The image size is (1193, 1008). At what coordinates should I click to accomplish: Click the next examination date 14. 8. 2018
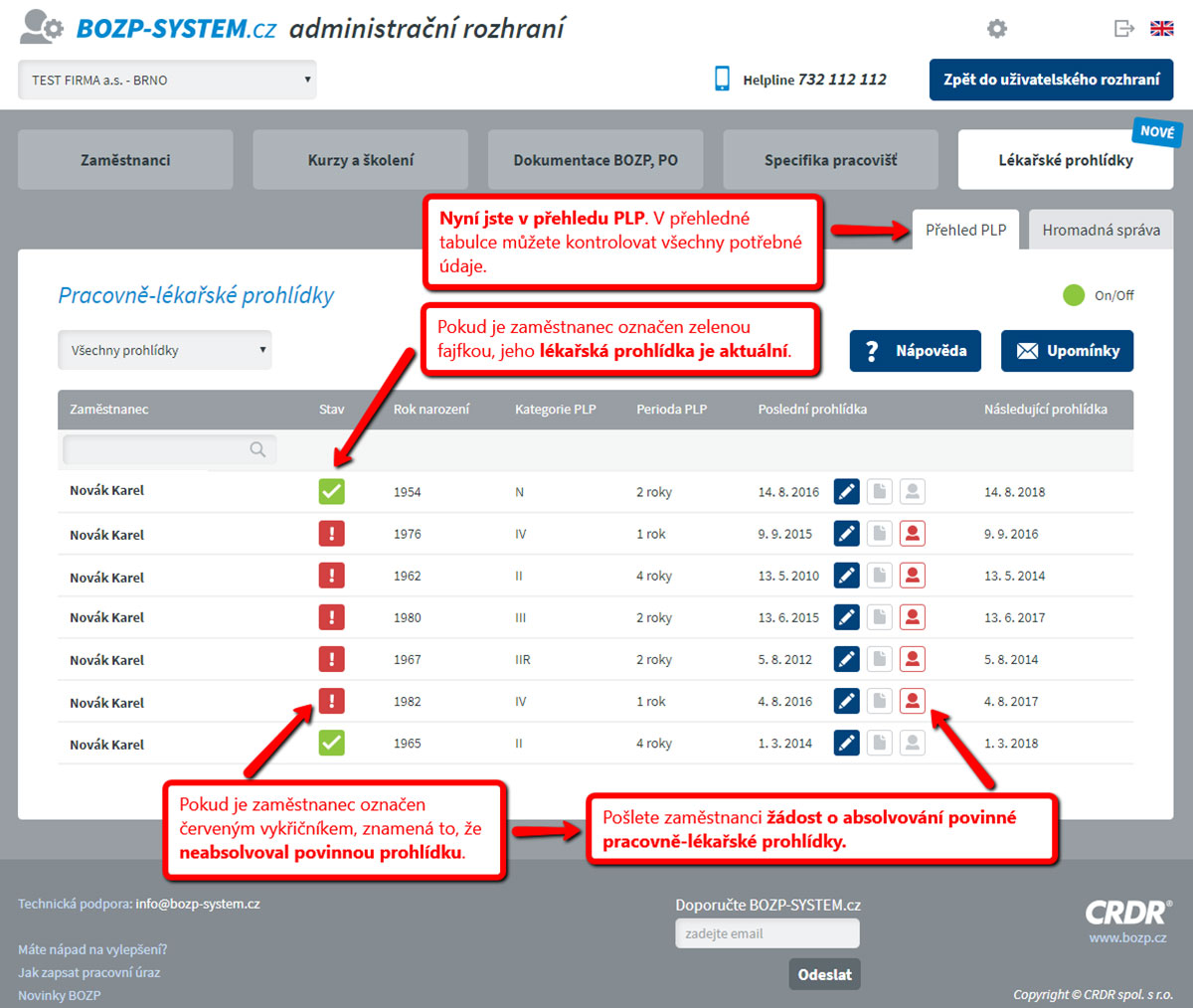click(1014, 492)
